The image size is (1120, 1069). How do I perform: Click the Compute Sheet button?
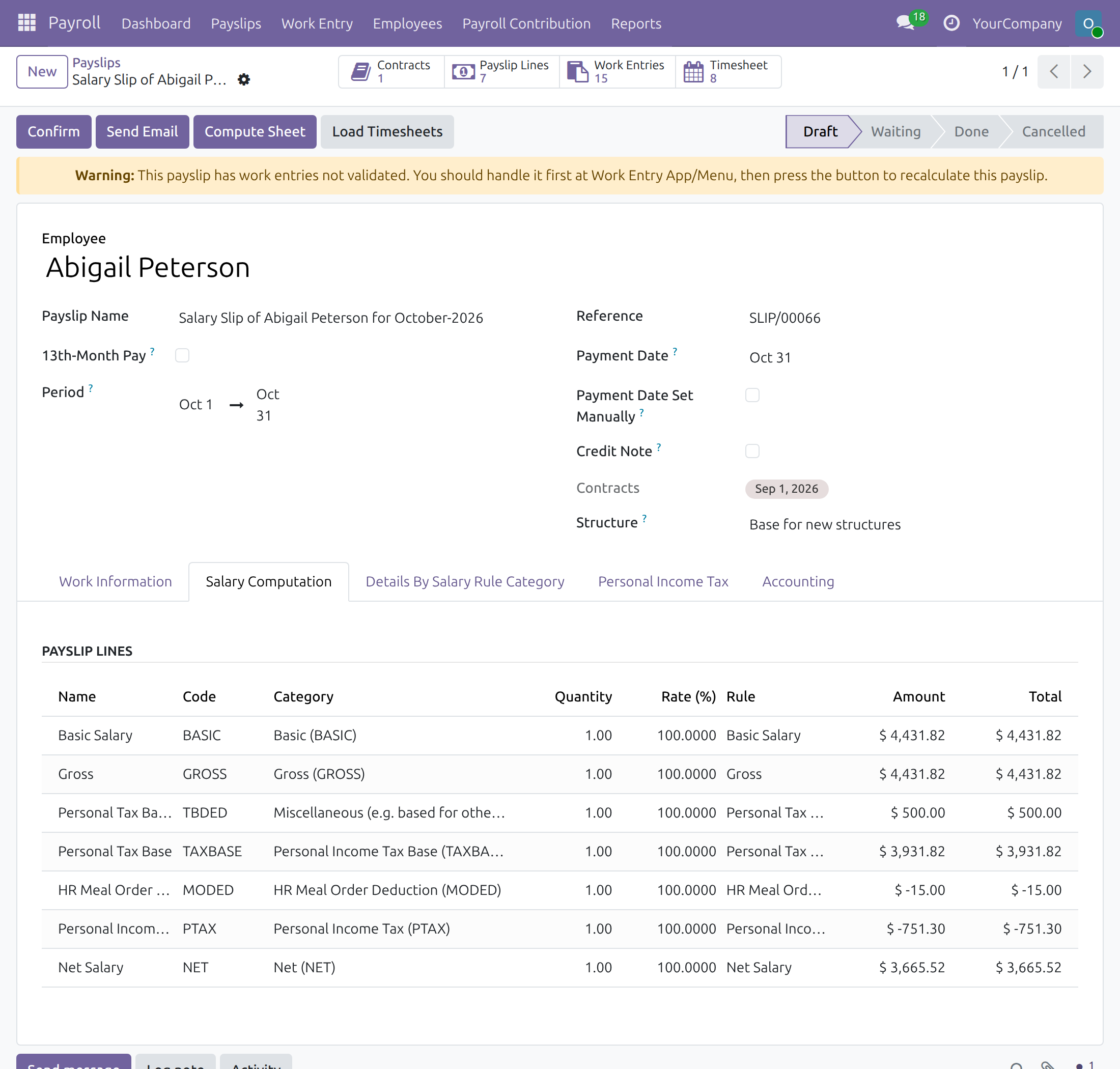[x=255, y=132]
